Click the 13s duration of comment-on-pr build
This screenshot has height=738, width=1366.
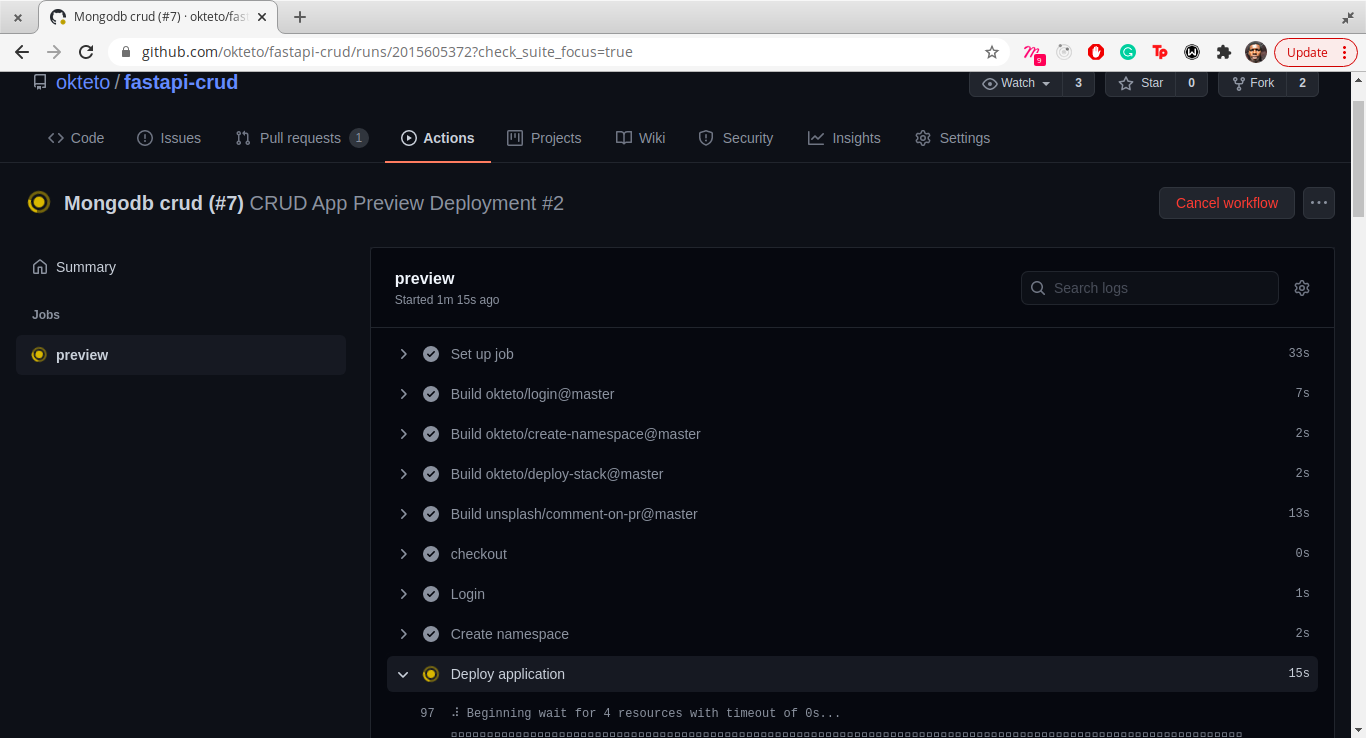coord(1299,514)
